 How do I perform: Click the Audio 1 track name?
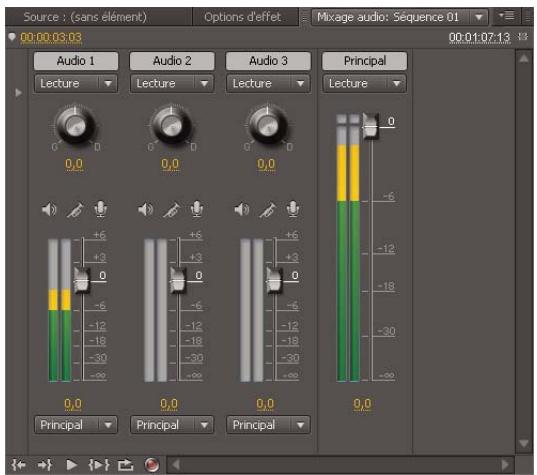click(76, 61)
